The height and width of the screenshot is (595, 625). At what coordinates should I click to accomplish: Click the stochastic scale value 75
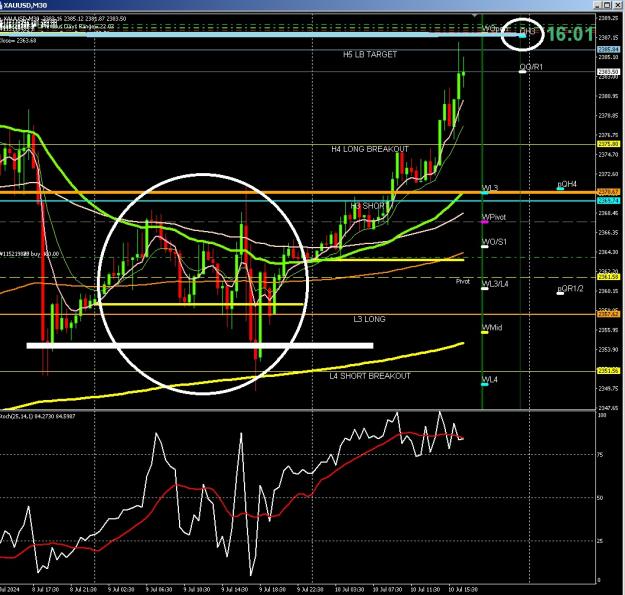[x=601, y=454]
